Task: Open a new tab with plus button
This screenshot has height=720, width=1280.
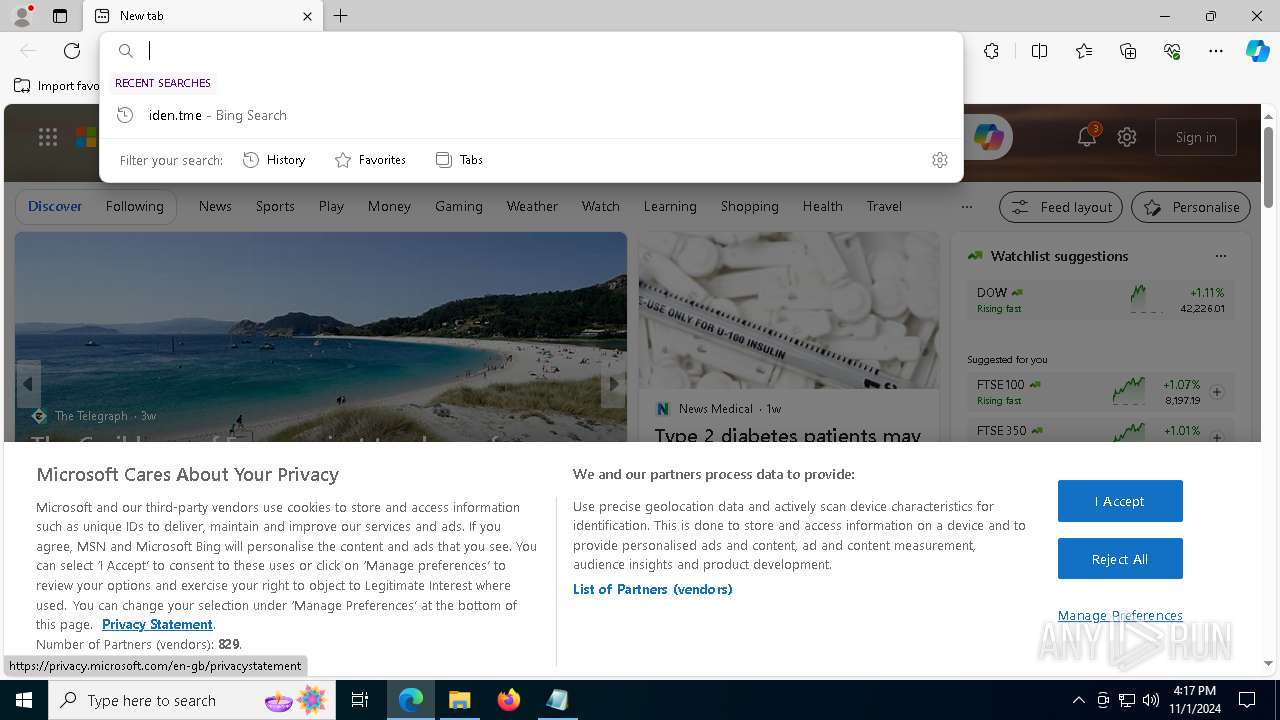Action: (x=341, y=16)
